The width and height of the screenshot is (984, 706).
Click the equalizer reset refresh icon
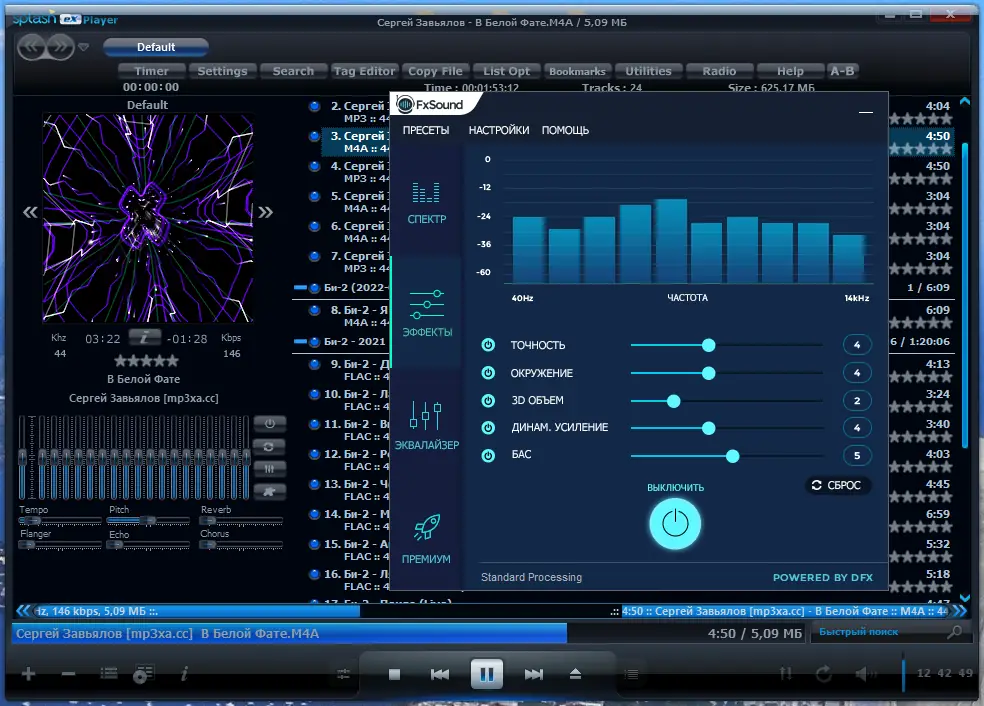click(270, 447)
